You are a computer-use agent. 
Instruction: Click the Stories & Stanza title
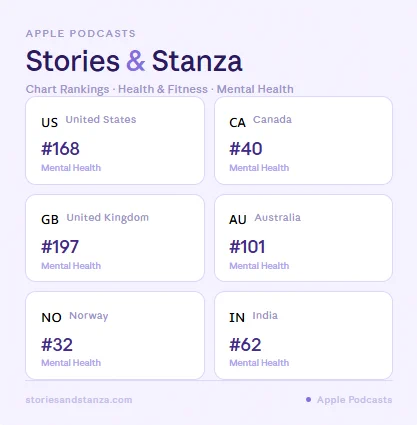point(134,61)
